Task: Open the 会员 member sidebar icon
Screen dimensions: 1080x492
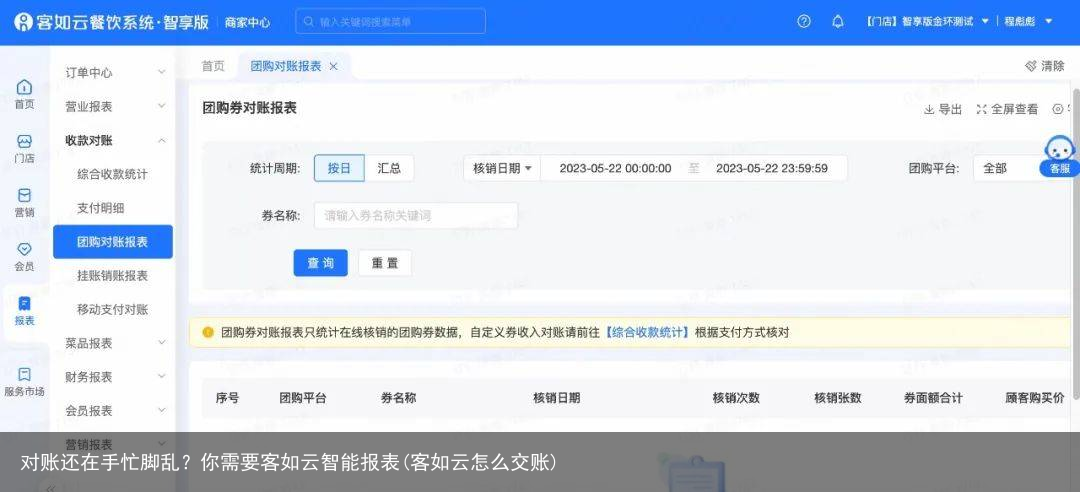Action: point(24,256)
